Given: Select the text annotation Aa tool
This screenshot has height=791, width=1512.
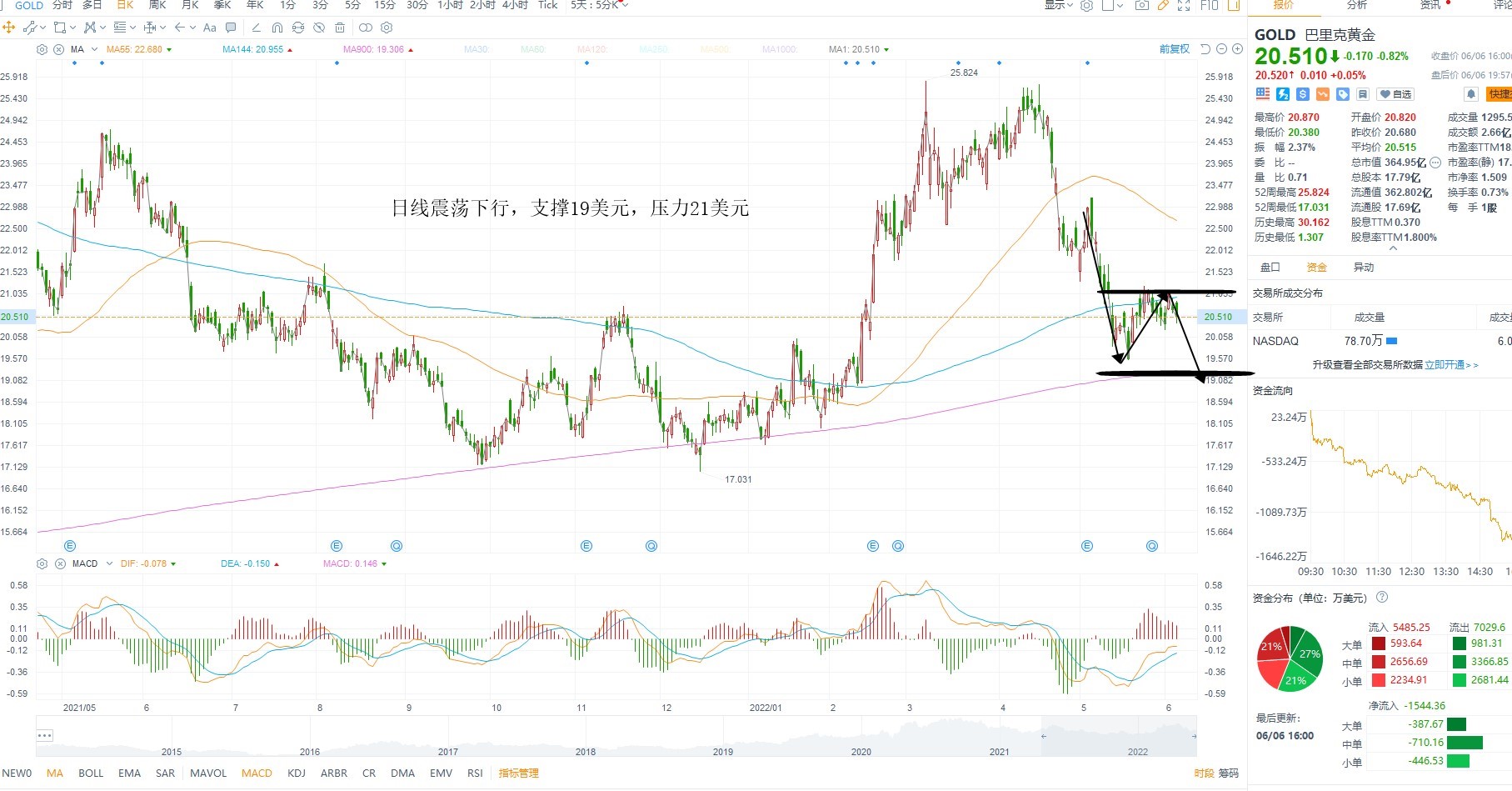Looking at the screenshot, I should 209,28.
